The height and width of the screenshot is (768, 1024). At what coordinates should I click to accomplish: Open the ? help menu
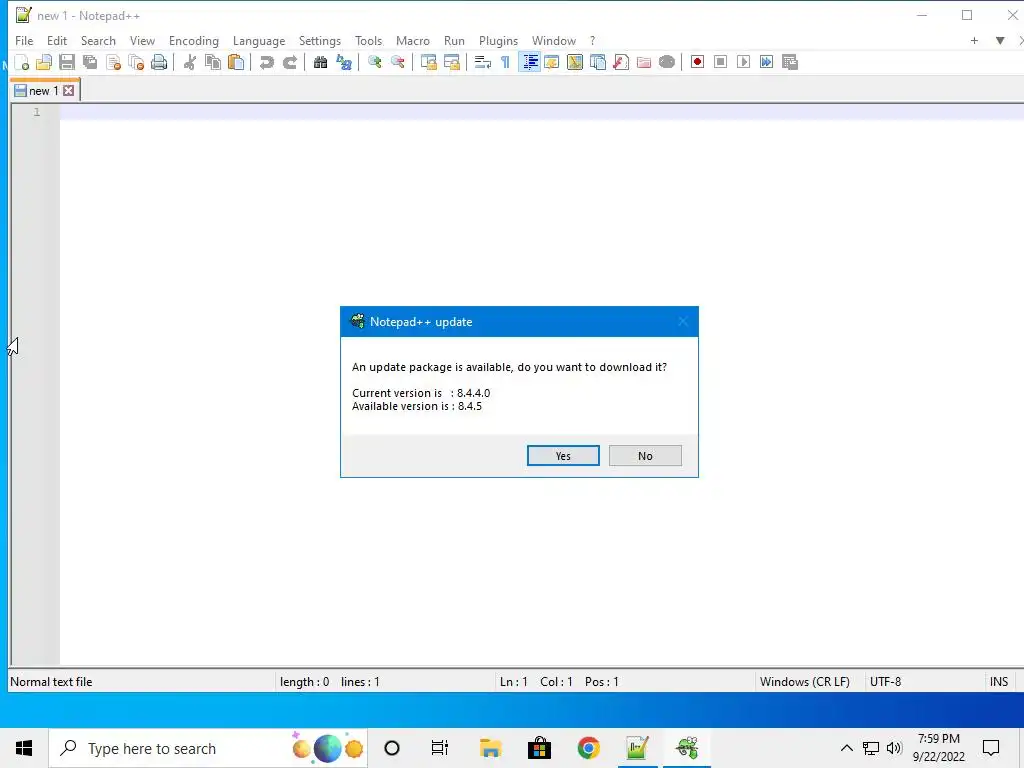point(592,40)
